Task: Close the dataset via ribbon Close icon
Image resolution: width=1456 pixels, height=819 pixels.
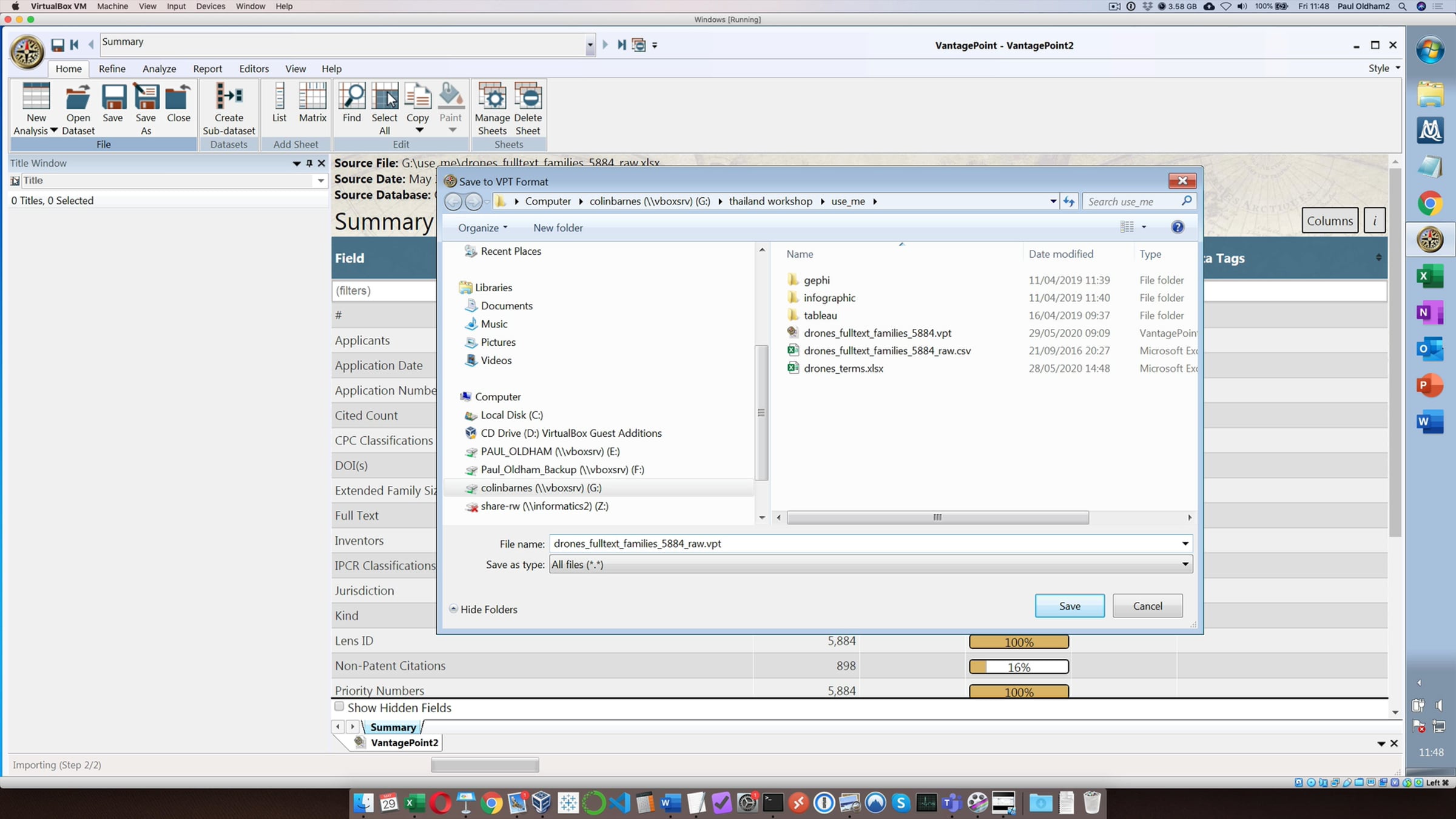Action: point(178,103)
